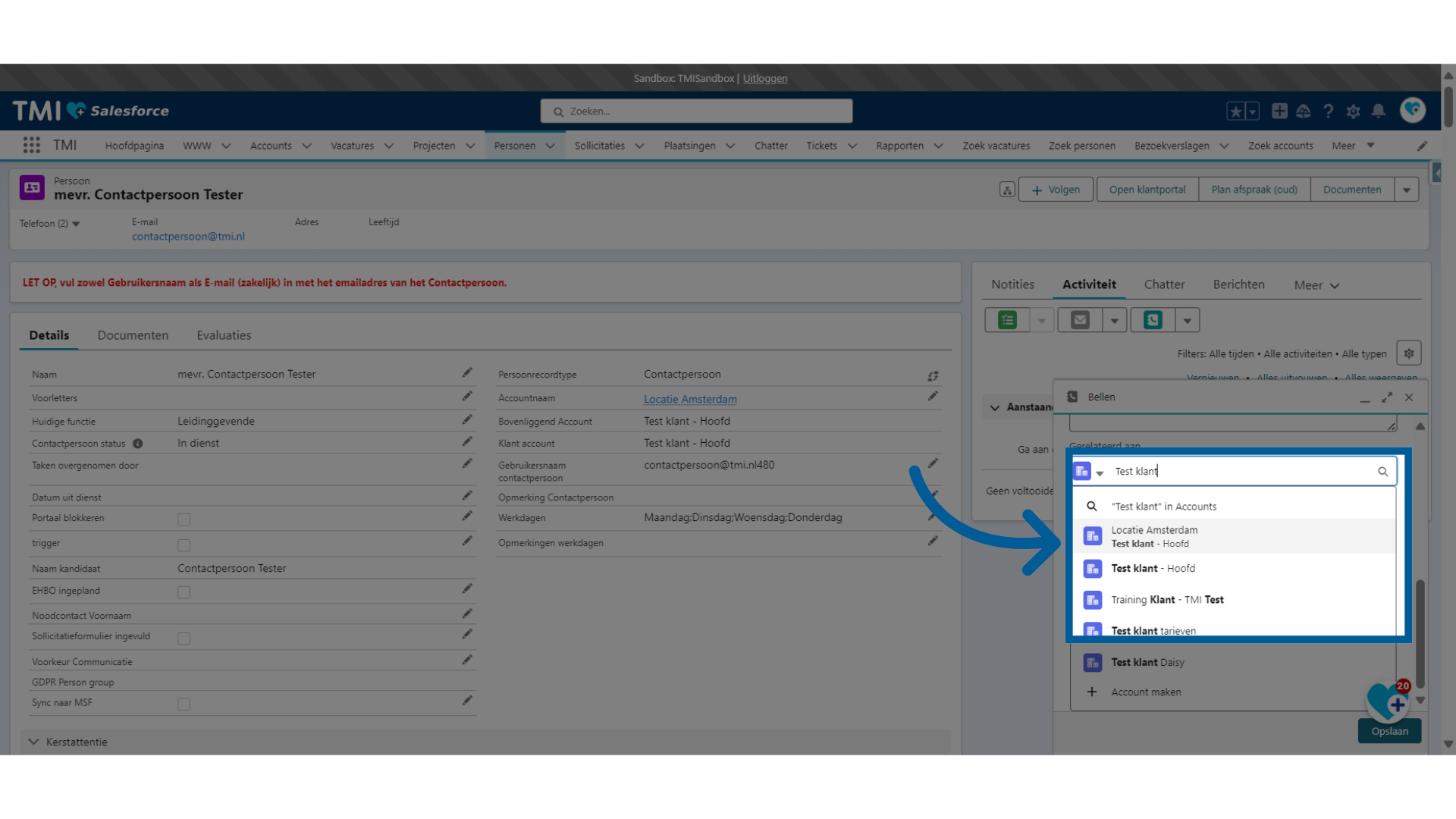
Task: Click contactpersoon@tmi.nl email link
Action: (x=188, y=236)
